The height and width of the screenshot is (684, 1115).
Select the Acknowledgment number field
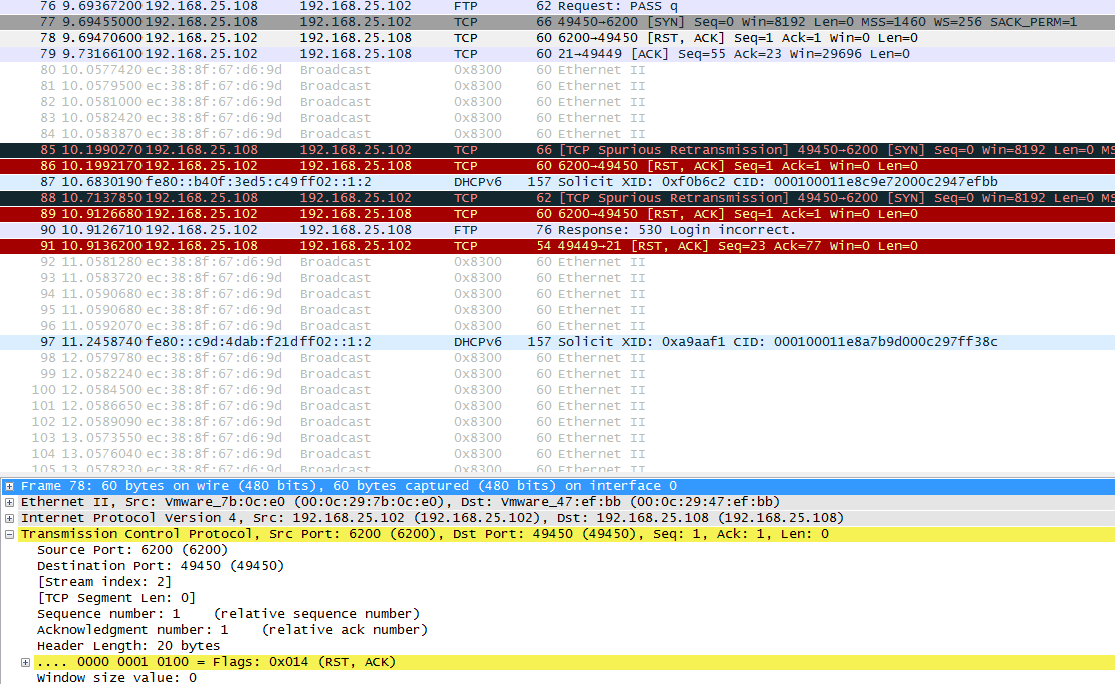point(232,630)
